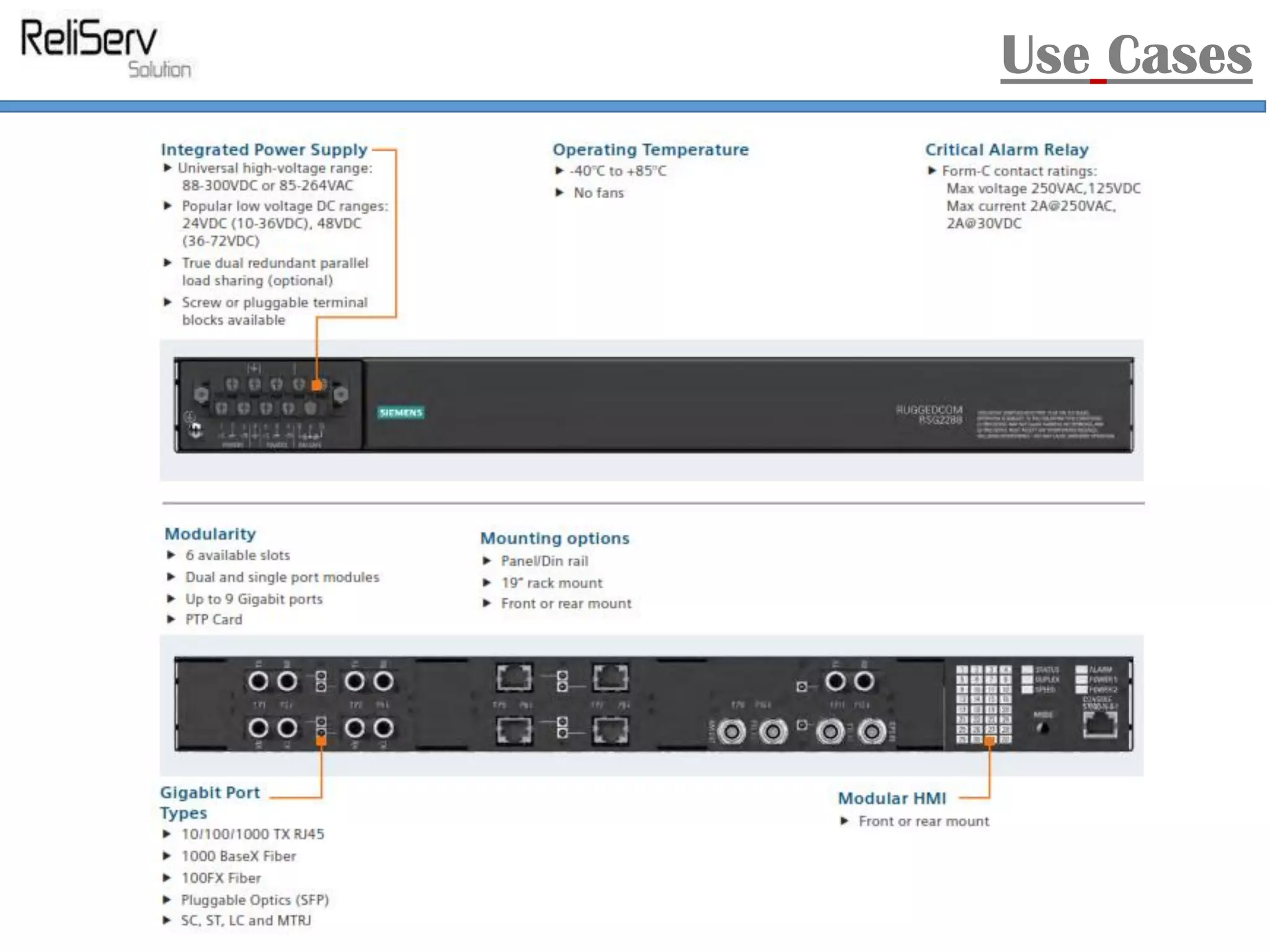Click the Mounting options heading
1270x952 pixels.
(x=554, y=538)
